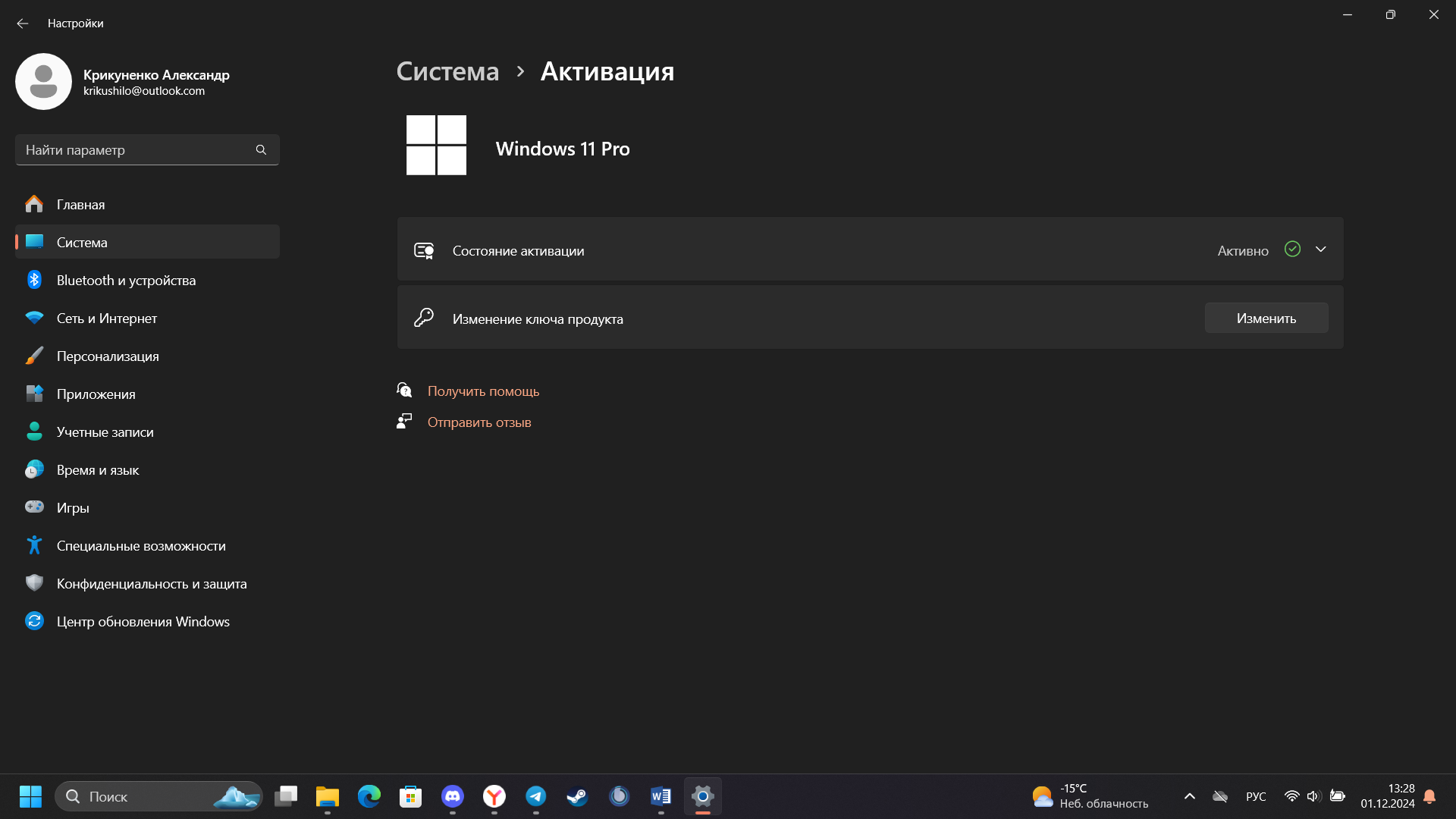This screenshot has width=1456, height=819.
Task: Click the Система breadcrumb heading
Action: click(447, 71)
